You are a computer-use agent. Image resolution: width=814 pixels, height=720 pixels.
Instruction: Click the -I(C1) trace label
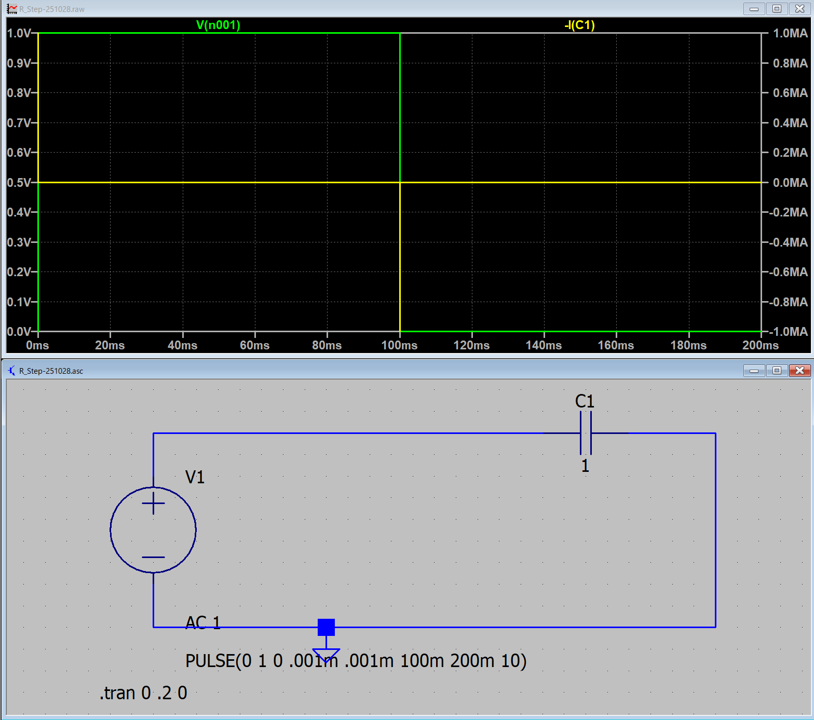(580, 25)
